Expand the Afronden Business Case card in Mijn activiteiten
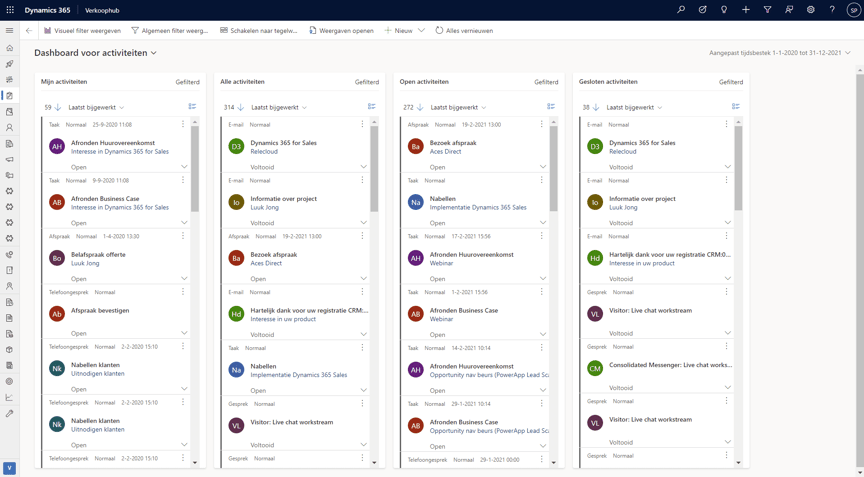This screenshot has width=864, height=477. [x=184, y=223]
